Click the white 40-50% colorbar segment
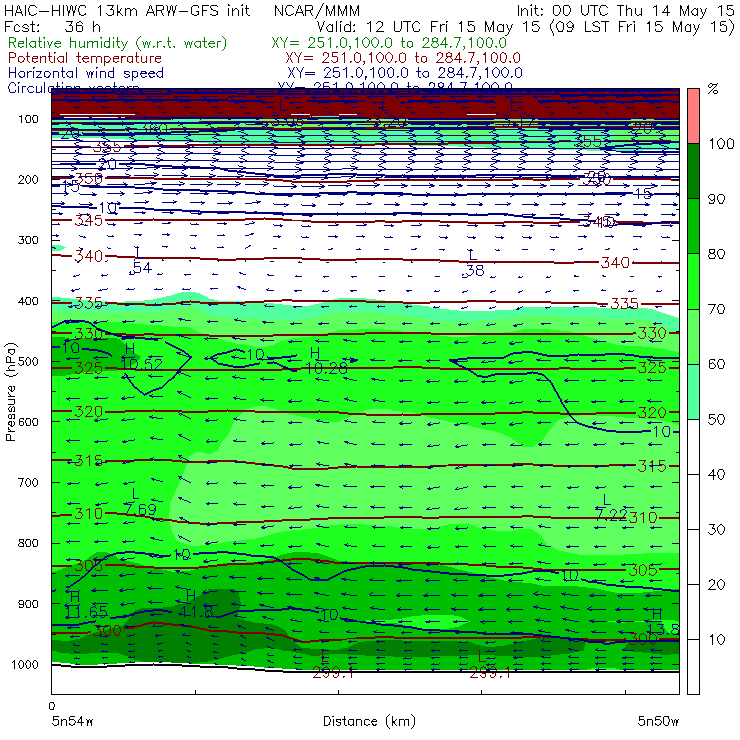 click(693, 447)
